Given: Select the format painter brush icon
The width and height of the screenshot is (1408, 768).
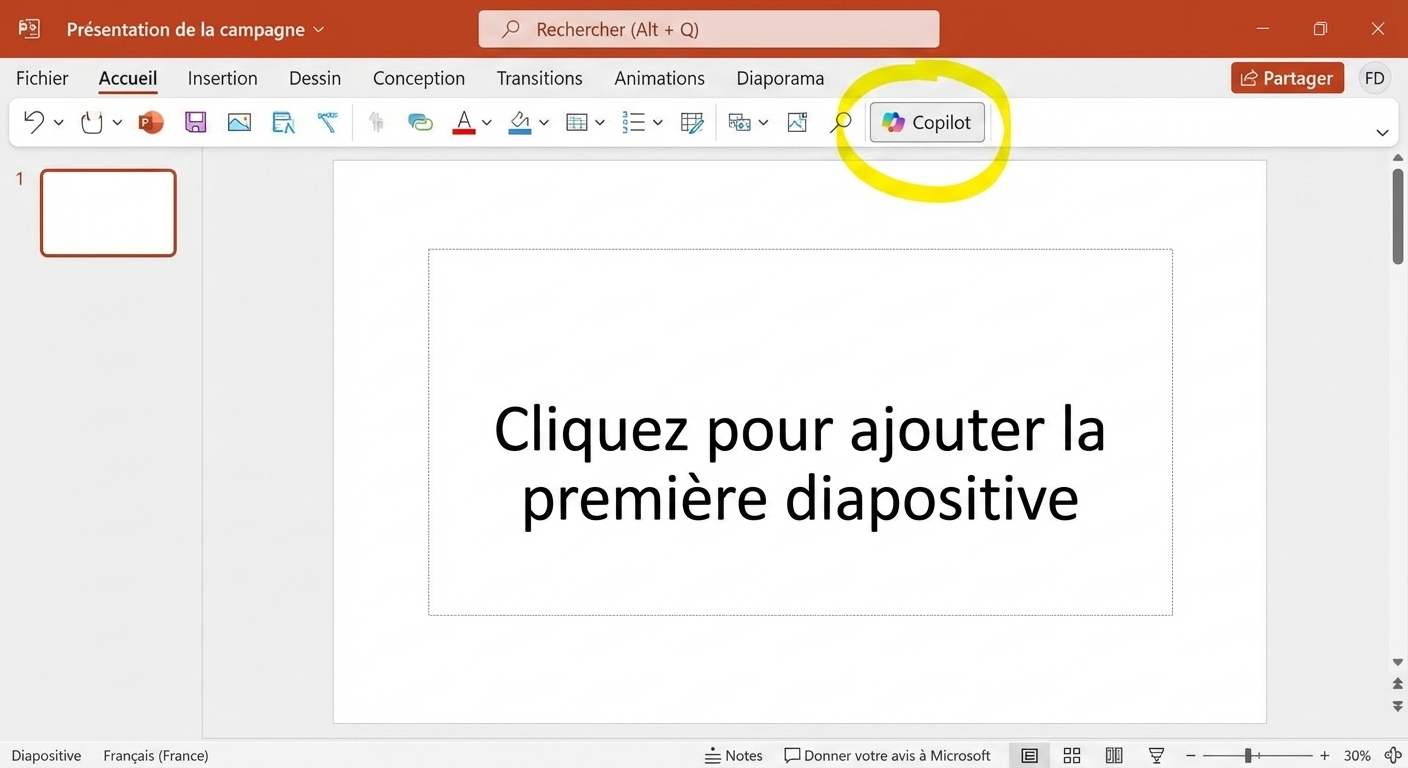Looking at the screenshot, I should [x=327, y=122].
